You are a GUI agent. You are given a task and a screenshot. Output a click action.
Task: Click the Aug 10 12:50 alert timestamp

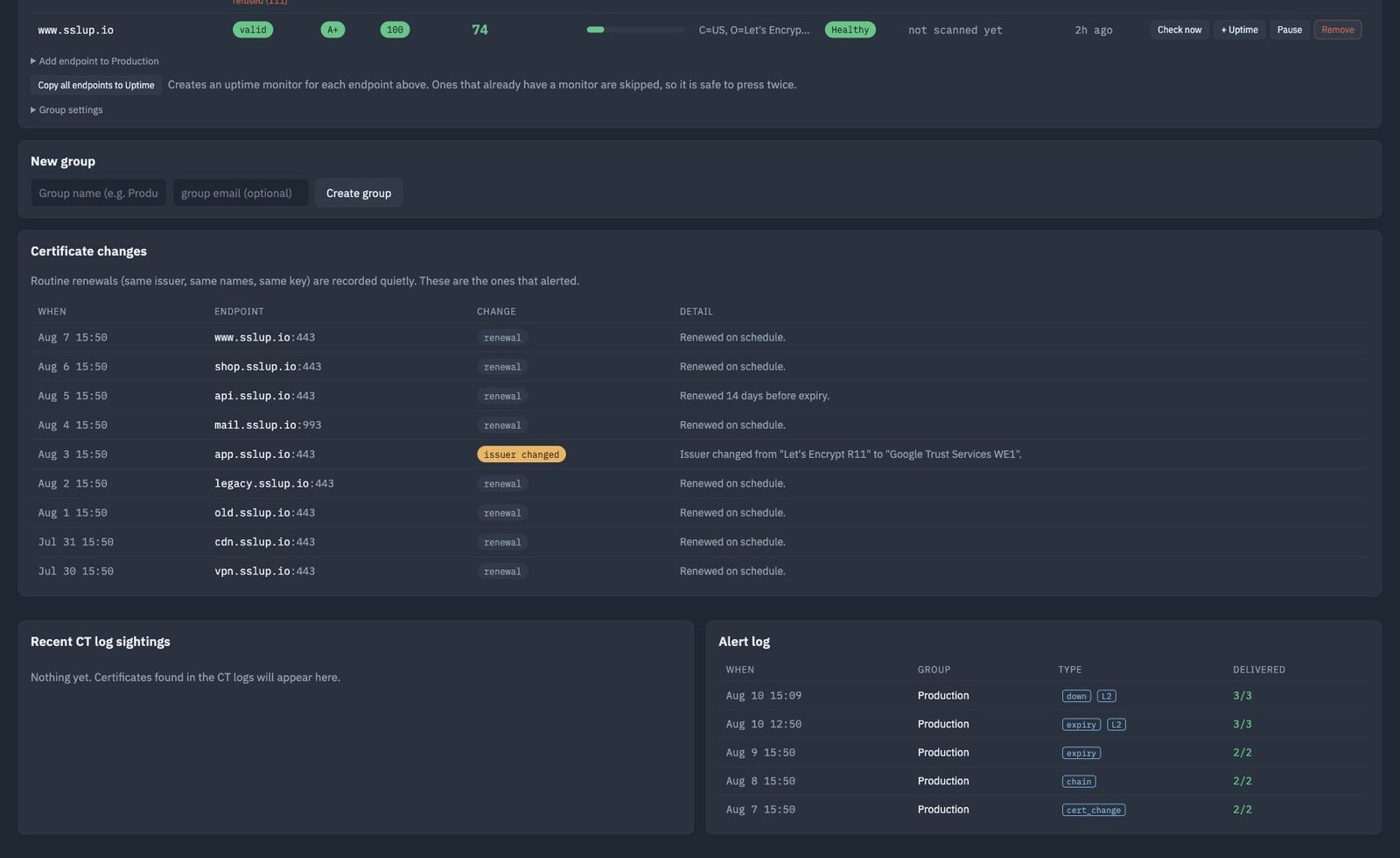(x=763, y=724)
